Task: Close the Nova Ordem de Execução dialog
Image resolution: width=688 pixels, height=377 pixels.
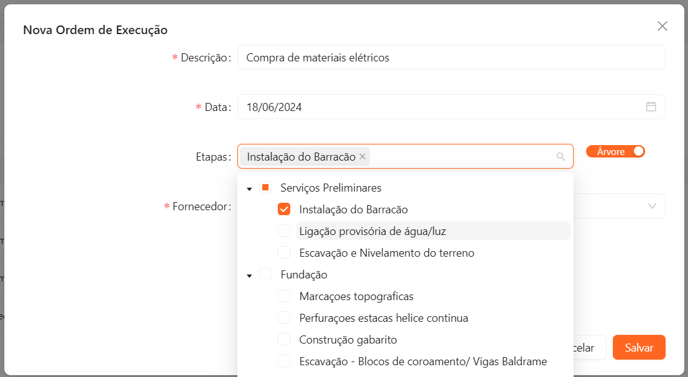Action: tap(662, 26)
